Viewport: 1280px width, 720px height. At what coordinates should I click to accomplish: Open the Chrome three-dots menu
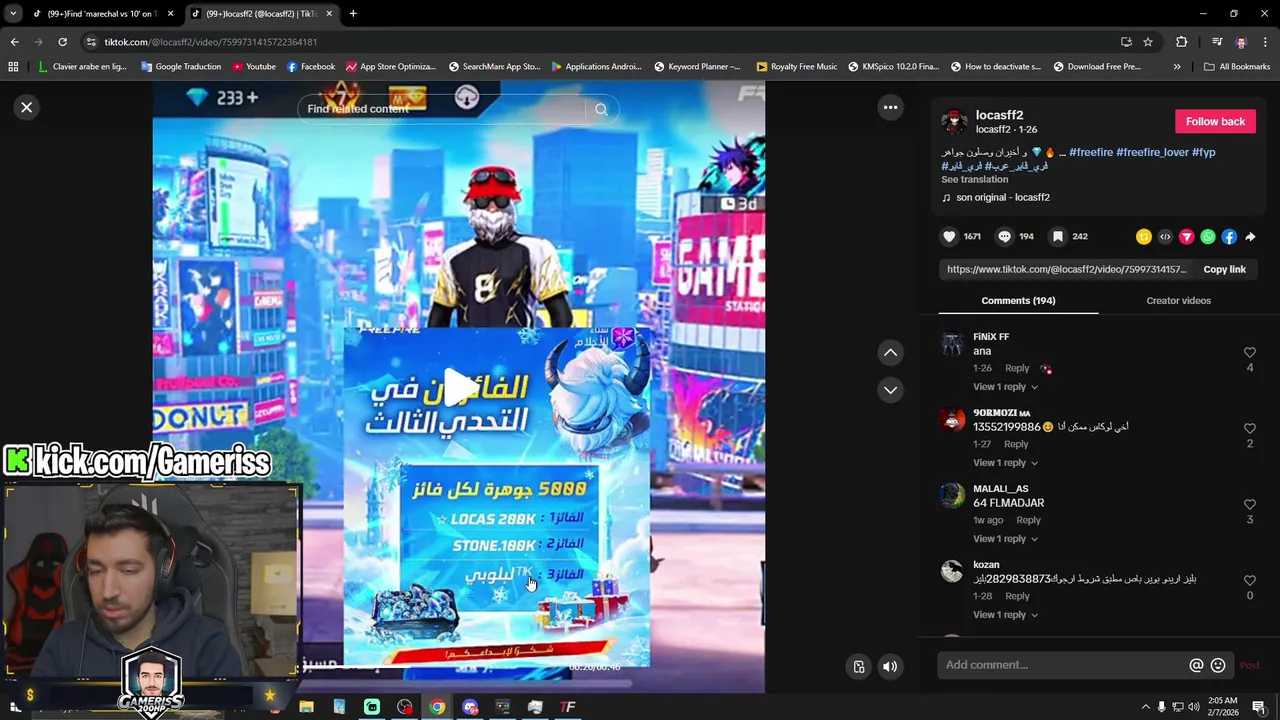[x=1267, y=42]
